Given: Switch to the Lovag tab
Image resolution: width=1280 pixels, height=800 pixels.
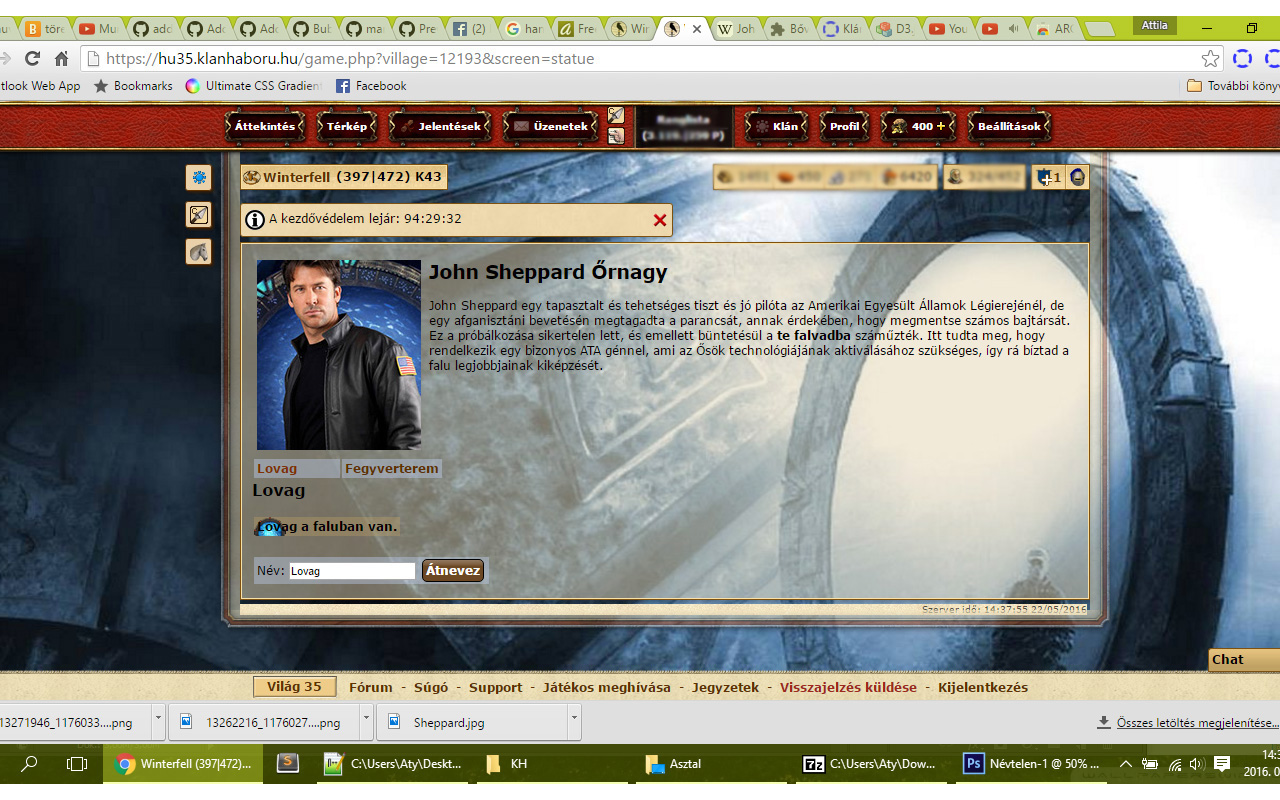Looking at the screenshot, I should (x=277, y=469).
